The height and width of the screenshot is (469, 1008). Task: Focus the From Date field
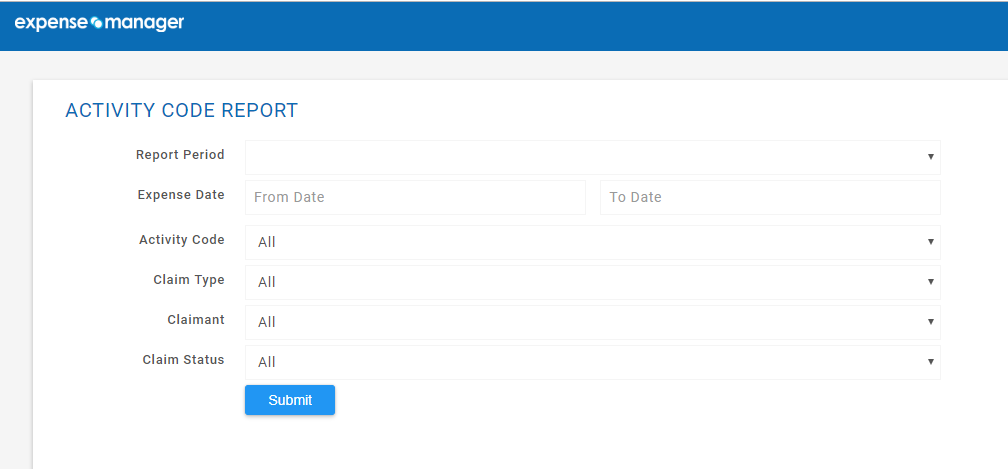click(415, 197)
